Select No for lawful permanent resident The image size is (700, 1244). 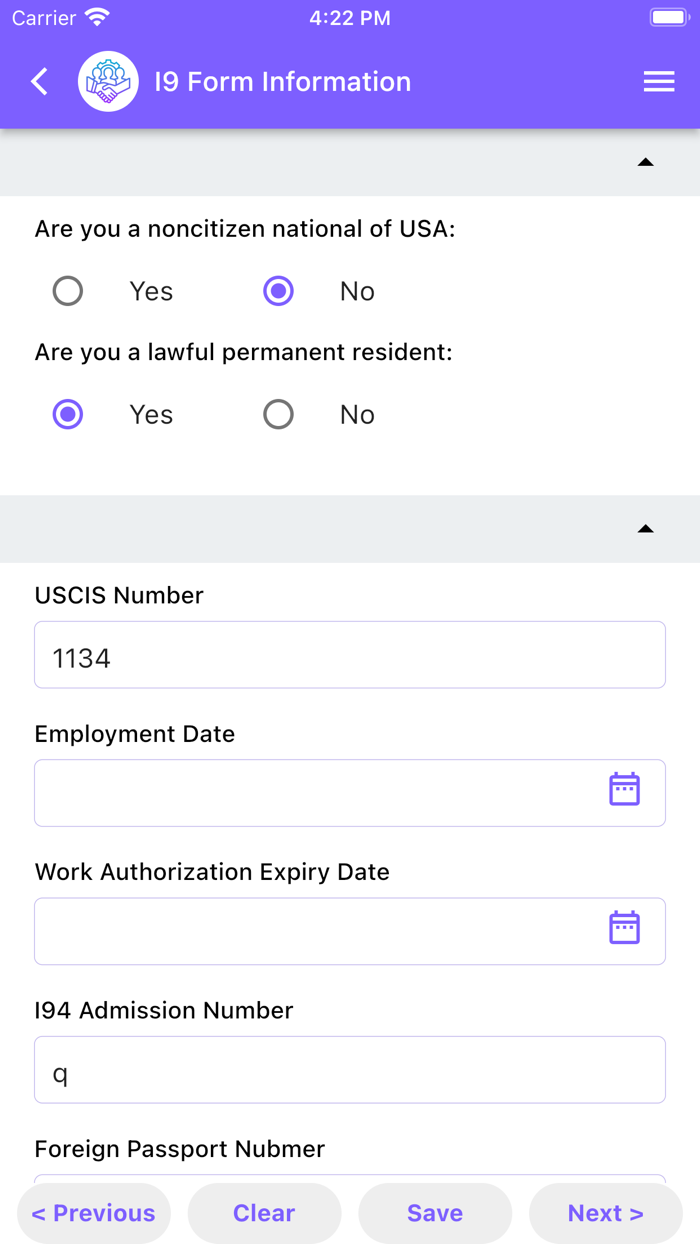coord(278,414)
